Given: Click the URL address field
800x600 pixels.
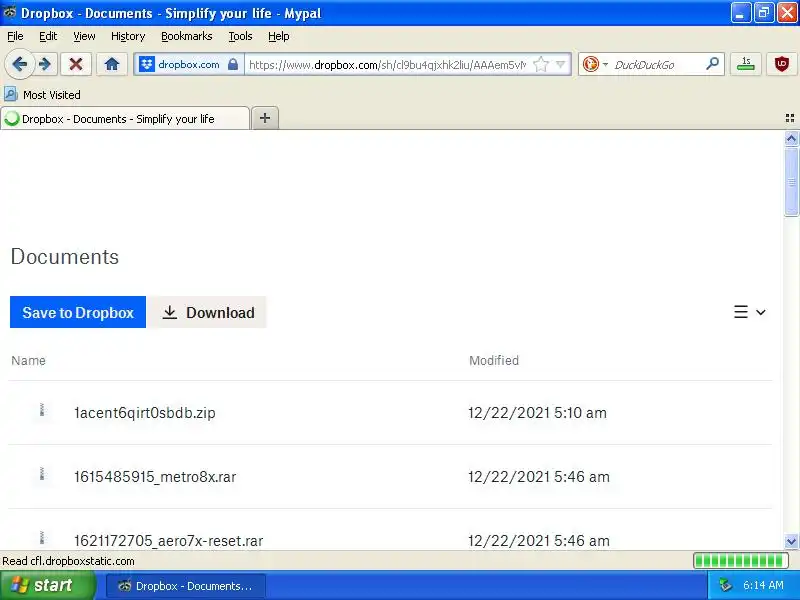Looking at the screenshot, I should [388, 65].
